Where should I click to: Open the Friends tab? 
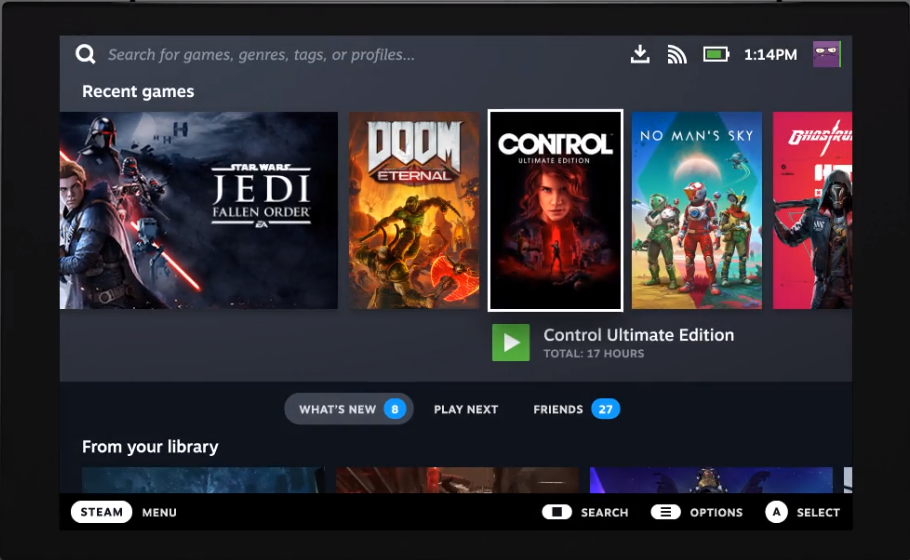576,409
